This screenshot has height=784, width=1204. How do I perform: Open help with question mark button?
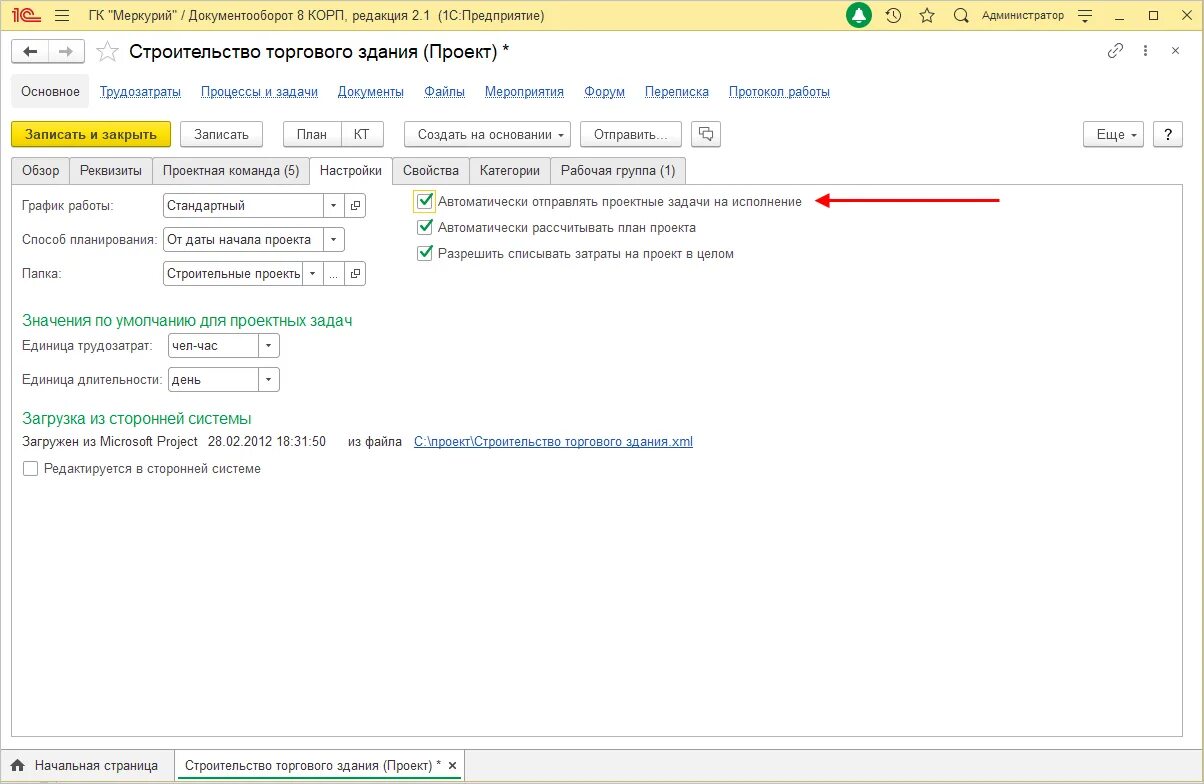[1168, 135]
